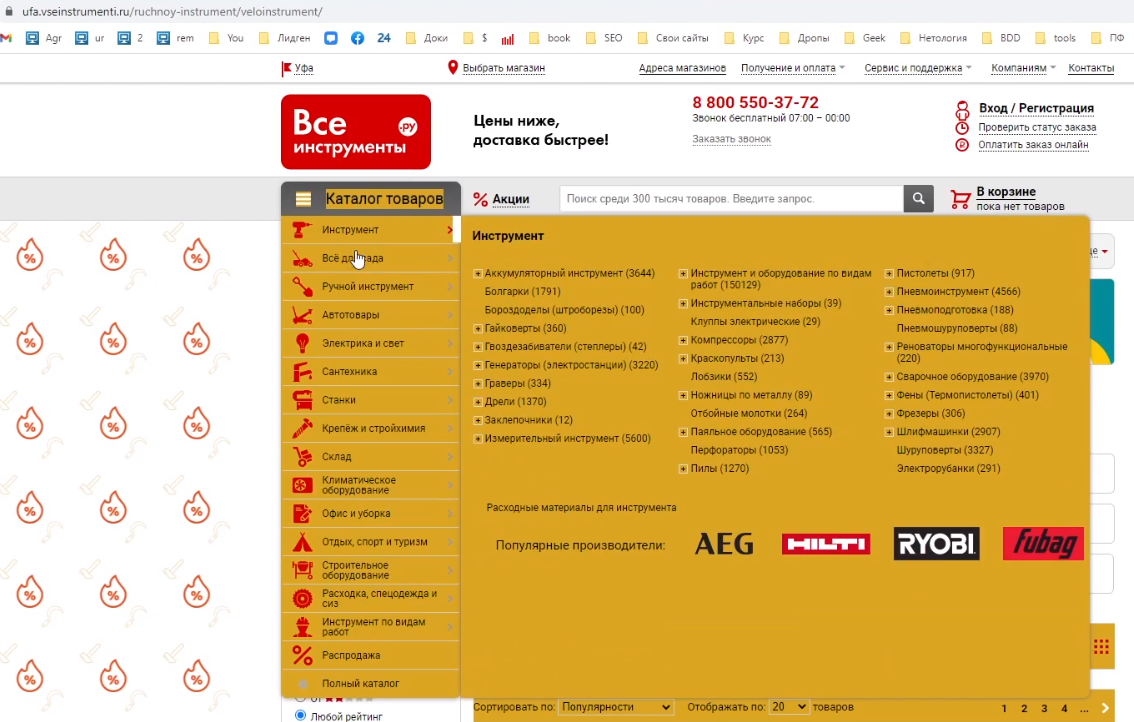The image size is (1134, 722).
Task: Open the Популярности sort dropdown
Action: coord(615,707)
